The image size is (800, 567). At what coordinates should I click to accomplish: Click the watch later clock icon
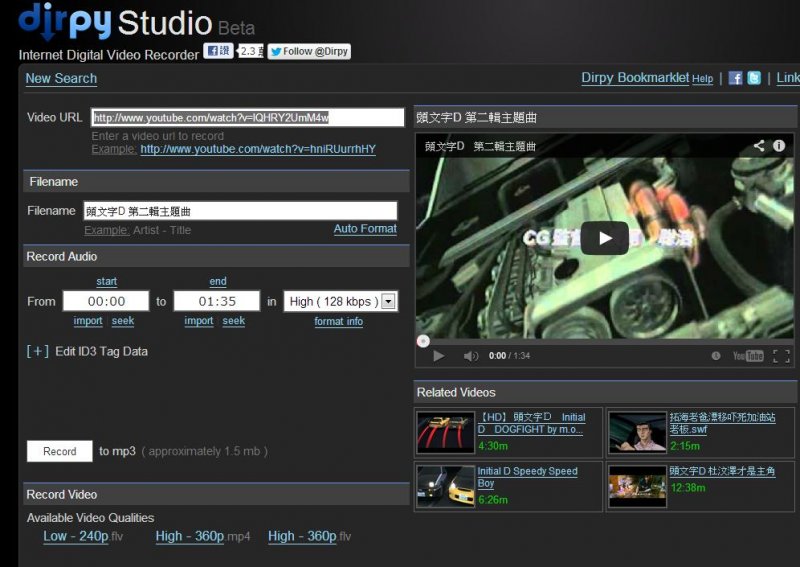click(x=716, y=356)
